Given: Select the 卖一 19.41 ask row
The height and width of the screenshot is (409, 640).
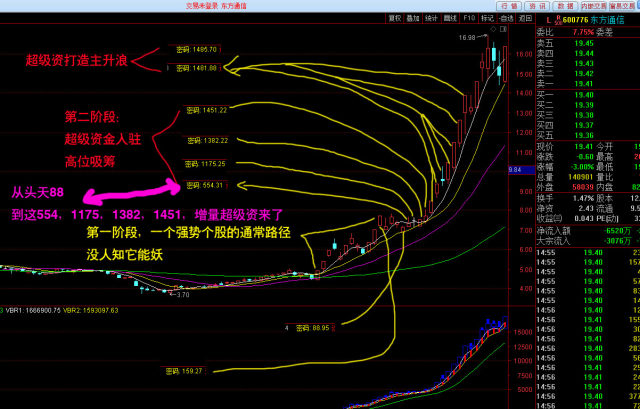Looking at the screenshot, I should (588, 84).
